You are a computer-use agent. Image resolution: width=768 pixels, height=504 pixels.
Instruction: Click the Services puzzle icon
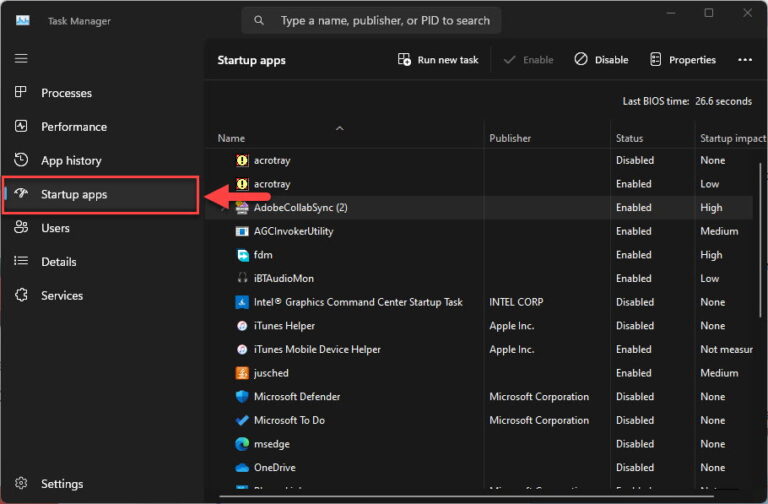(x=21, y=295)
